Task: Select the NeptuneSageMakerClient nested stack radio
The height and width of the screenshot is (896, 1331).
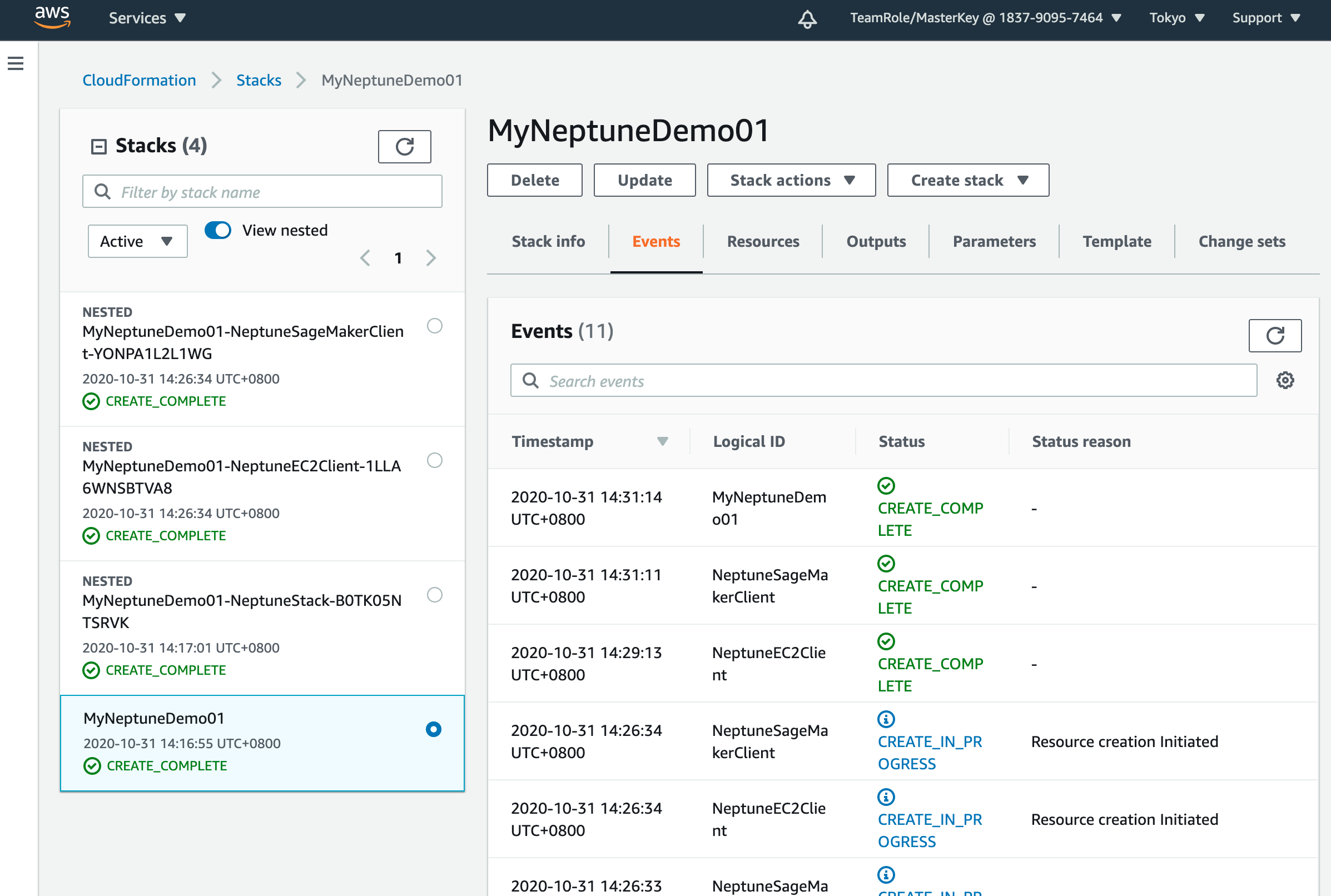Action: click(x=434, y=326)
